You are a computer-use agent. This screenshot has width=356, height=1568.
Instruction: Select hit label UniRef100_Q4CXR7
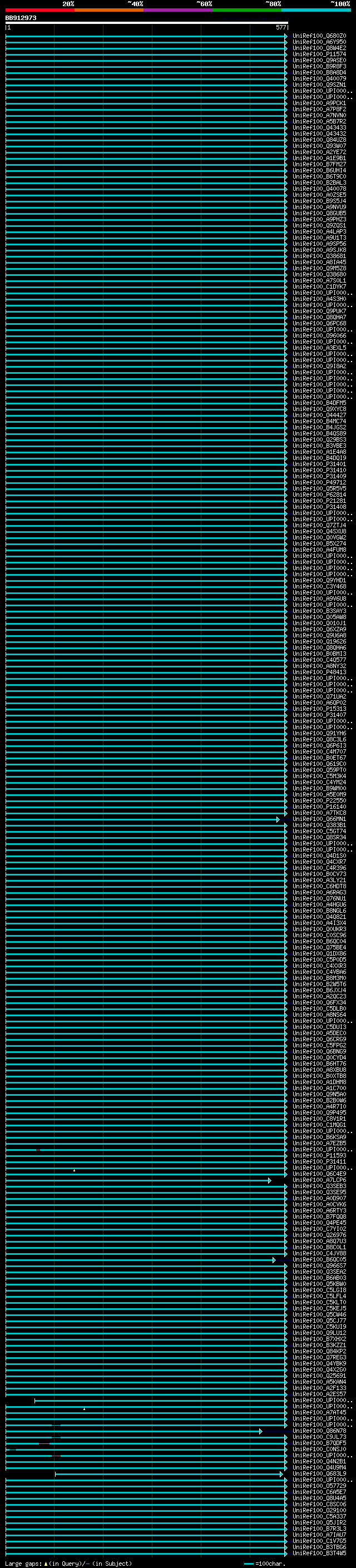(319, 862)
